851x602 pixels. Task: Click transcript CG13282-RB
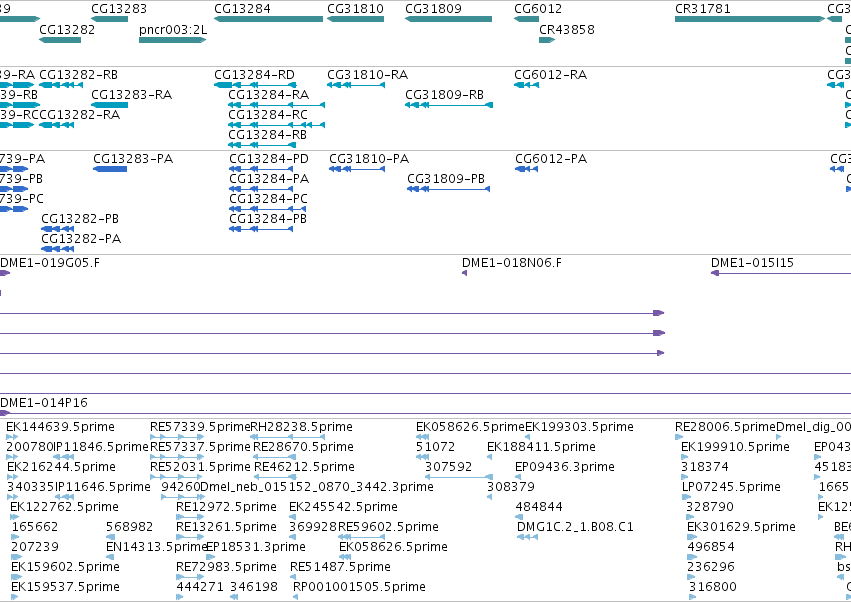[x=61, y=85]
